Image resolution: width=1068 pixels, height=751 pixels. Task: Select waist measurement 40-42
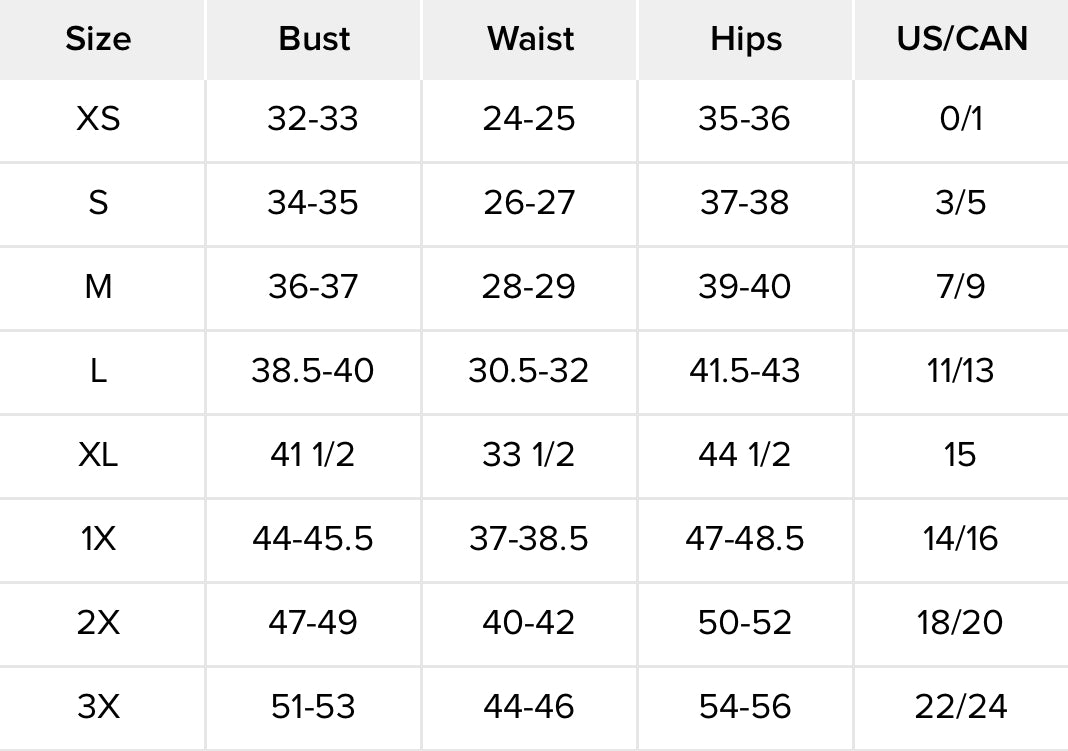point(529,623)
